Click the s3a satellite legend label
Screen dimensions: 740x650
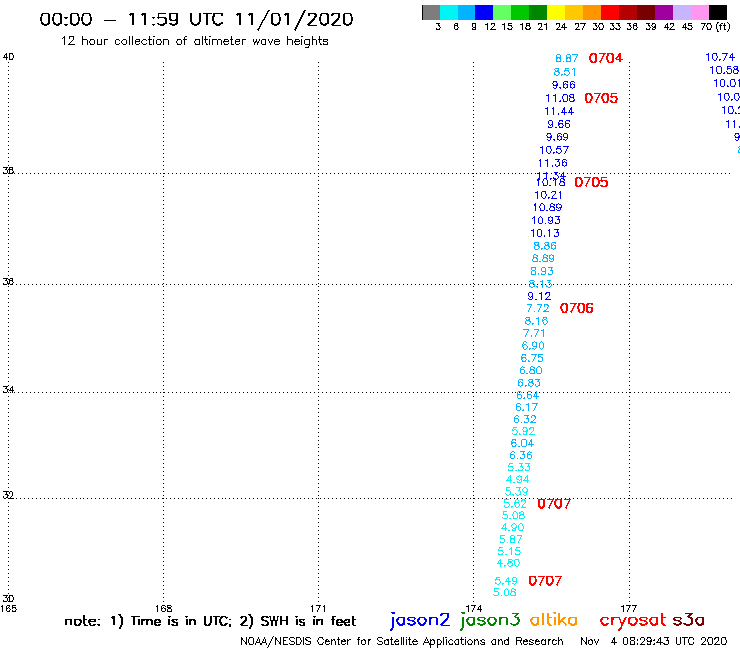point(688,620)
